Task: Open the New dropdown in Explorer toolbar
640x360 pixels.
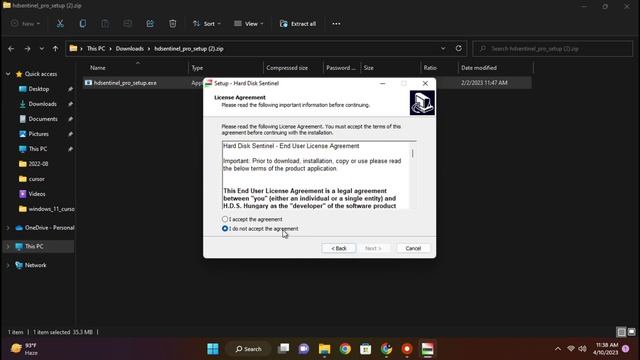Action: pyautogui.click(x=26, y=24)
